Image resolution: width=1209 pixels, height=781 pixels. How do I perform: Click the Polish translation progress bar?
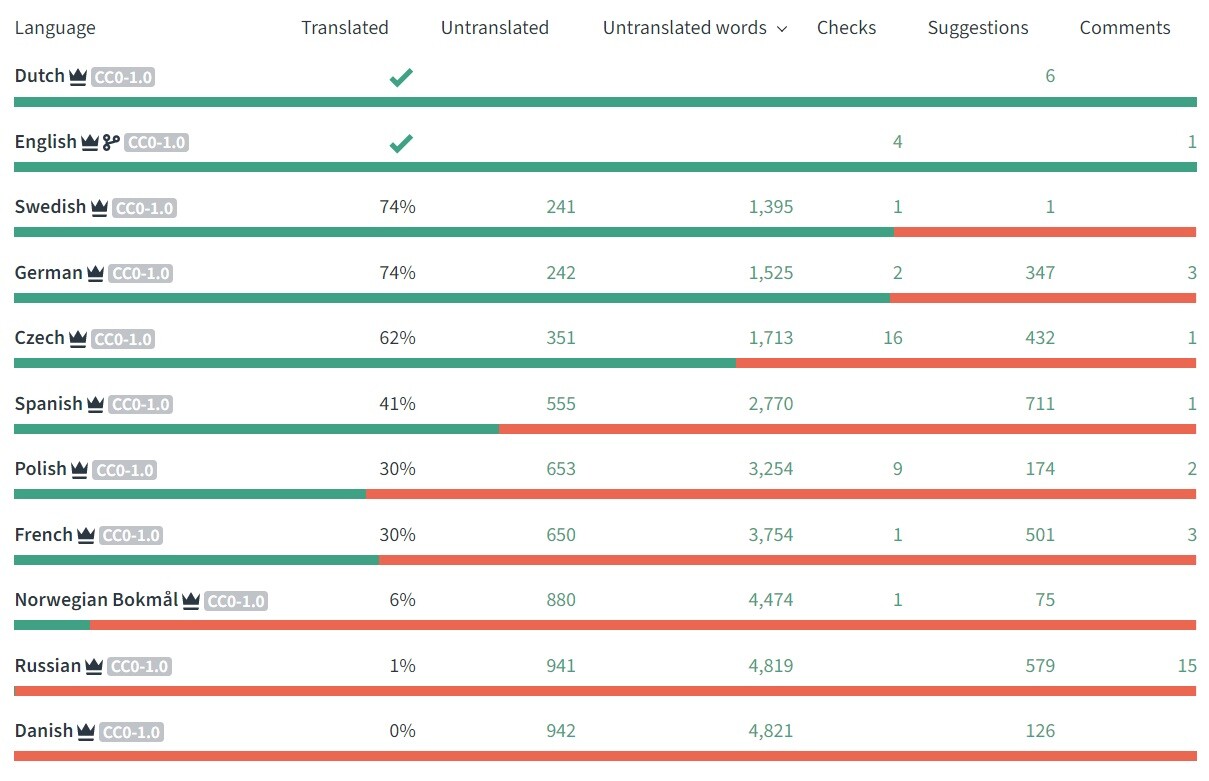click(605, 494)
